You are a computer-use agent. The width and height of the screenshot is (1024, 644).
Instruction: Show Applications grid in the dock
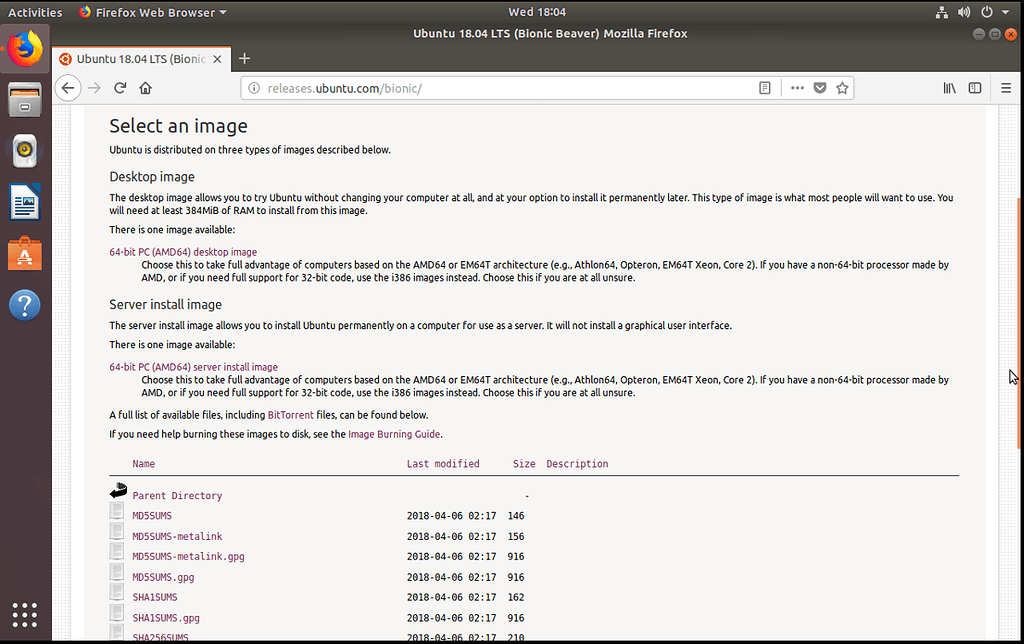tap(24, 615)
